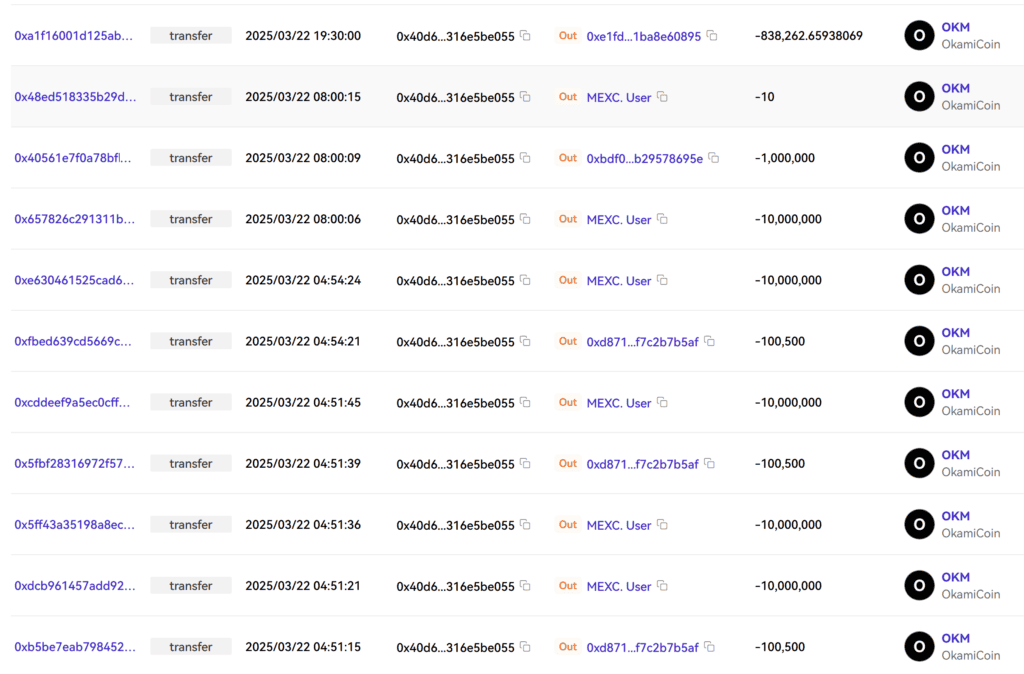Copy the MEXC. User address in the 04:54:24 row

(x=662, y=280)
